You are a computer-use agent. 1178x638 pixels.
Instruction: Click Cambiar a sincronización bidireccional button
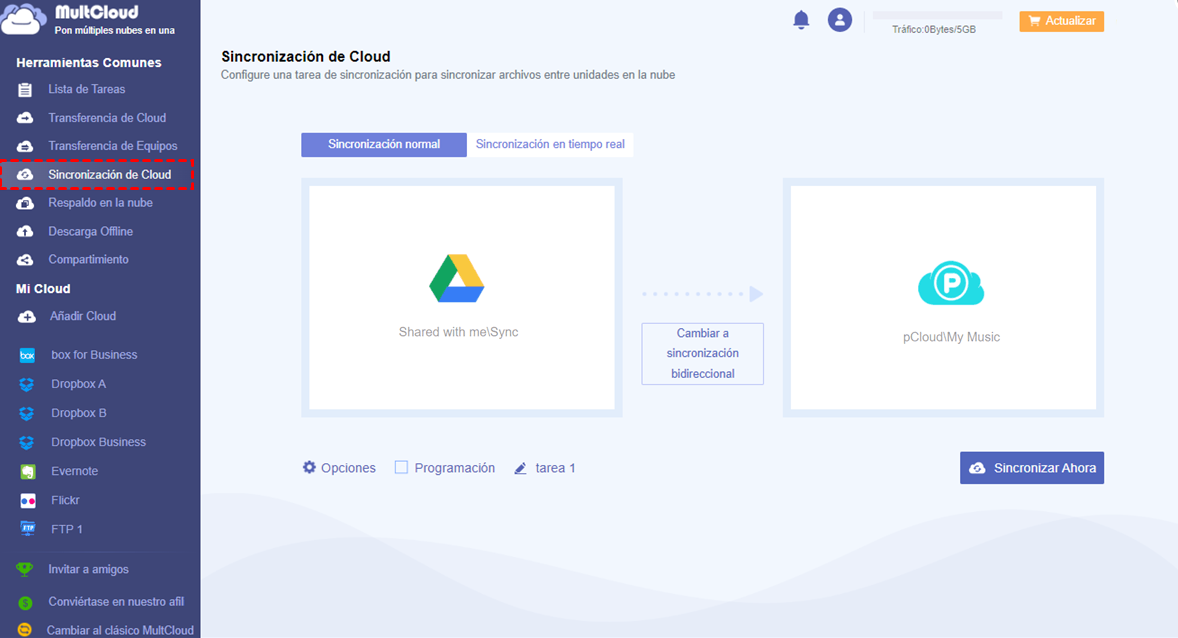(x=702, y=354)
